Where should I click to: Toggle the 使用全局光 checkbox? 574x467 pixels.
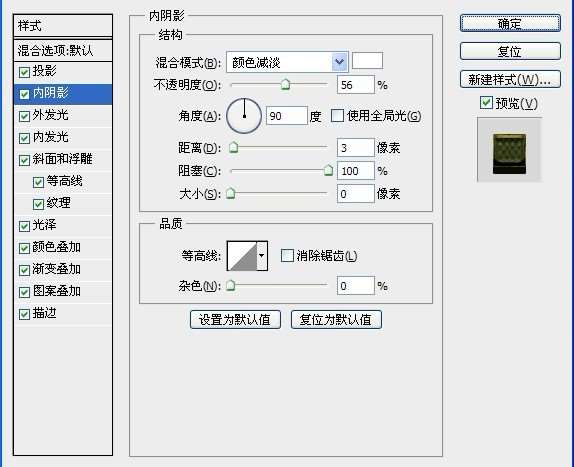click(x=337, y=116)
